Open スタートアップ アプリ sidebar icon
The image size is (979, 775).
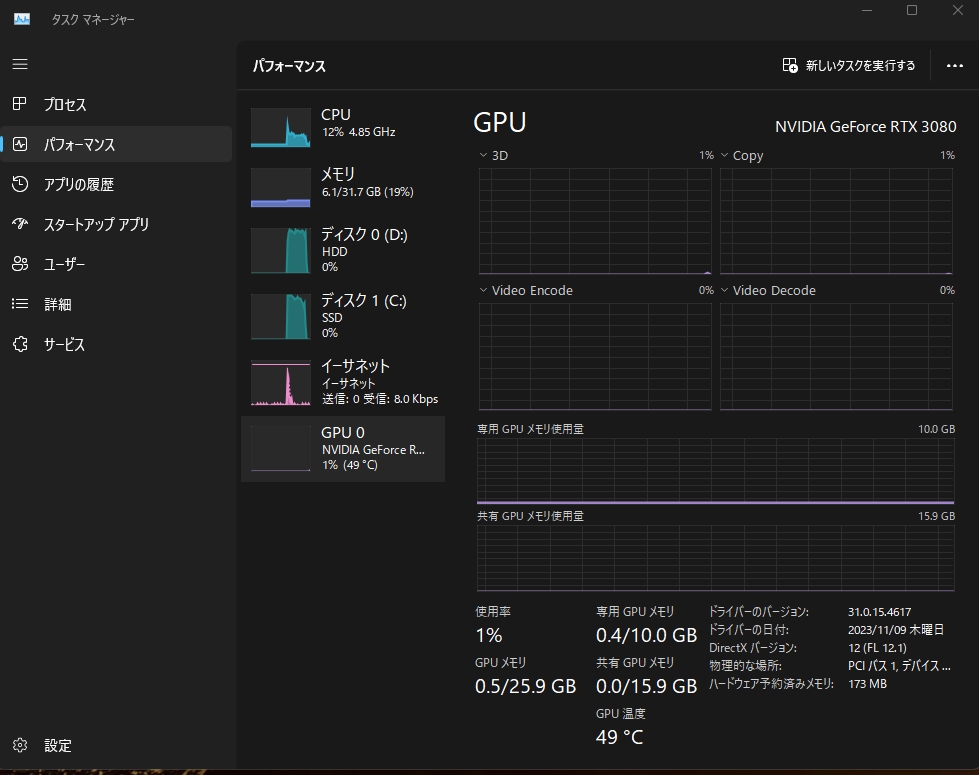click(20, 224)
